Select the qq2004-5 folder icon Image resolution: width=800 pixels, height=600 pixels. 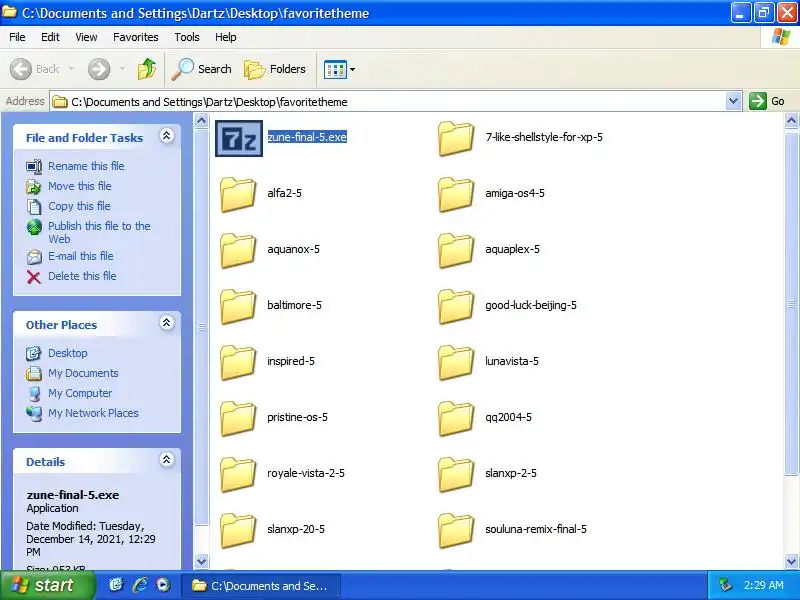click(x=456, y=418)
